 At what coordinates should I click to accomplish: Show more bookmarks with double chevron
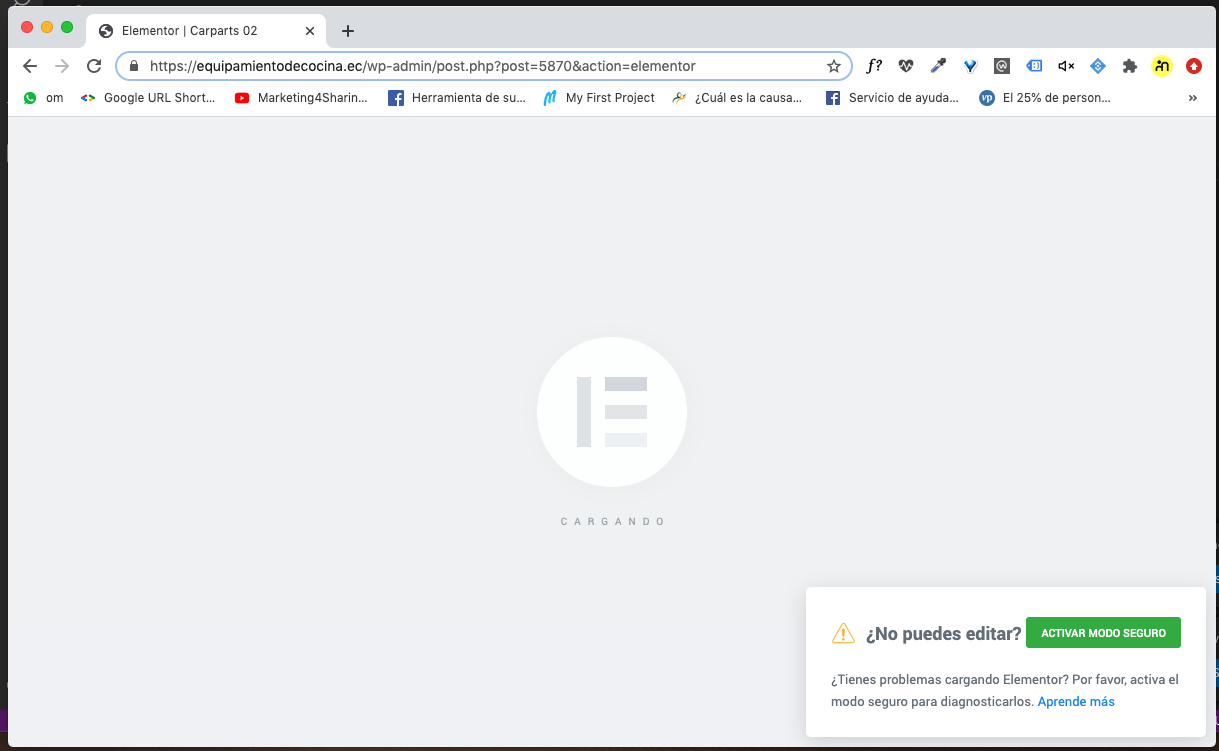(x=1192, y=98)
